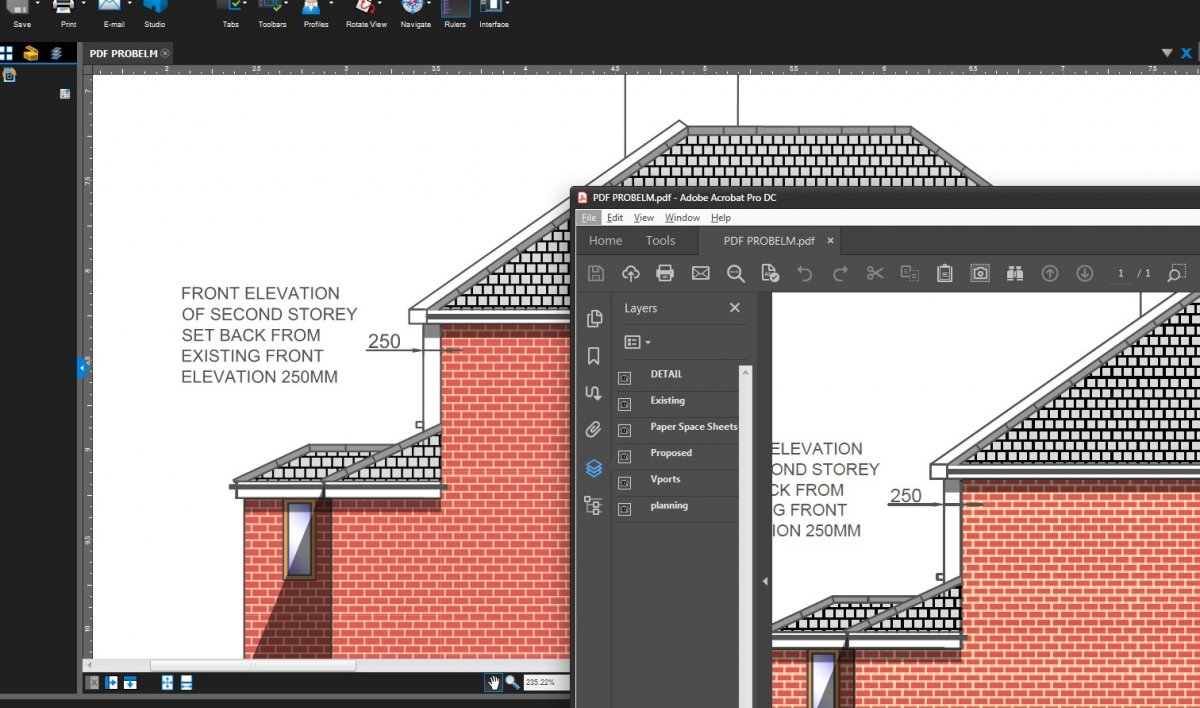
Task: Open the Attachments paperclip panel
Action: pyautogui.click(x=593, y=430)
